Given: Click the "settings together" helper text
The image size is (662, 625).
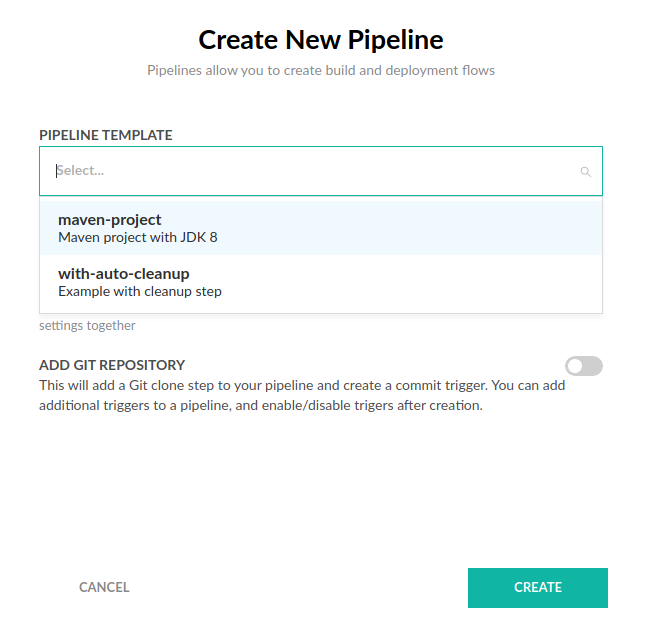Looking at the screenshot, I should (87, 325).
